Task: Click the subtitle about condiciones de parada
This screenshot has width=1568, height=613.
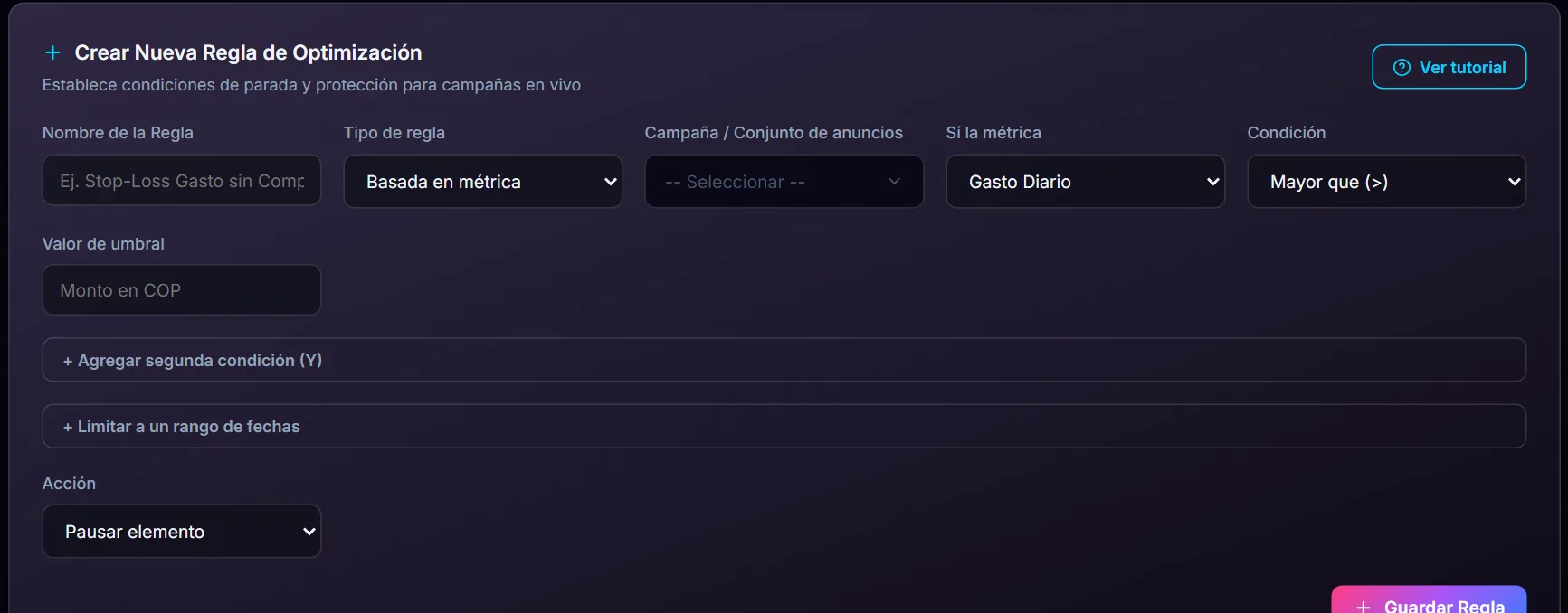Action: pos(311,85)
